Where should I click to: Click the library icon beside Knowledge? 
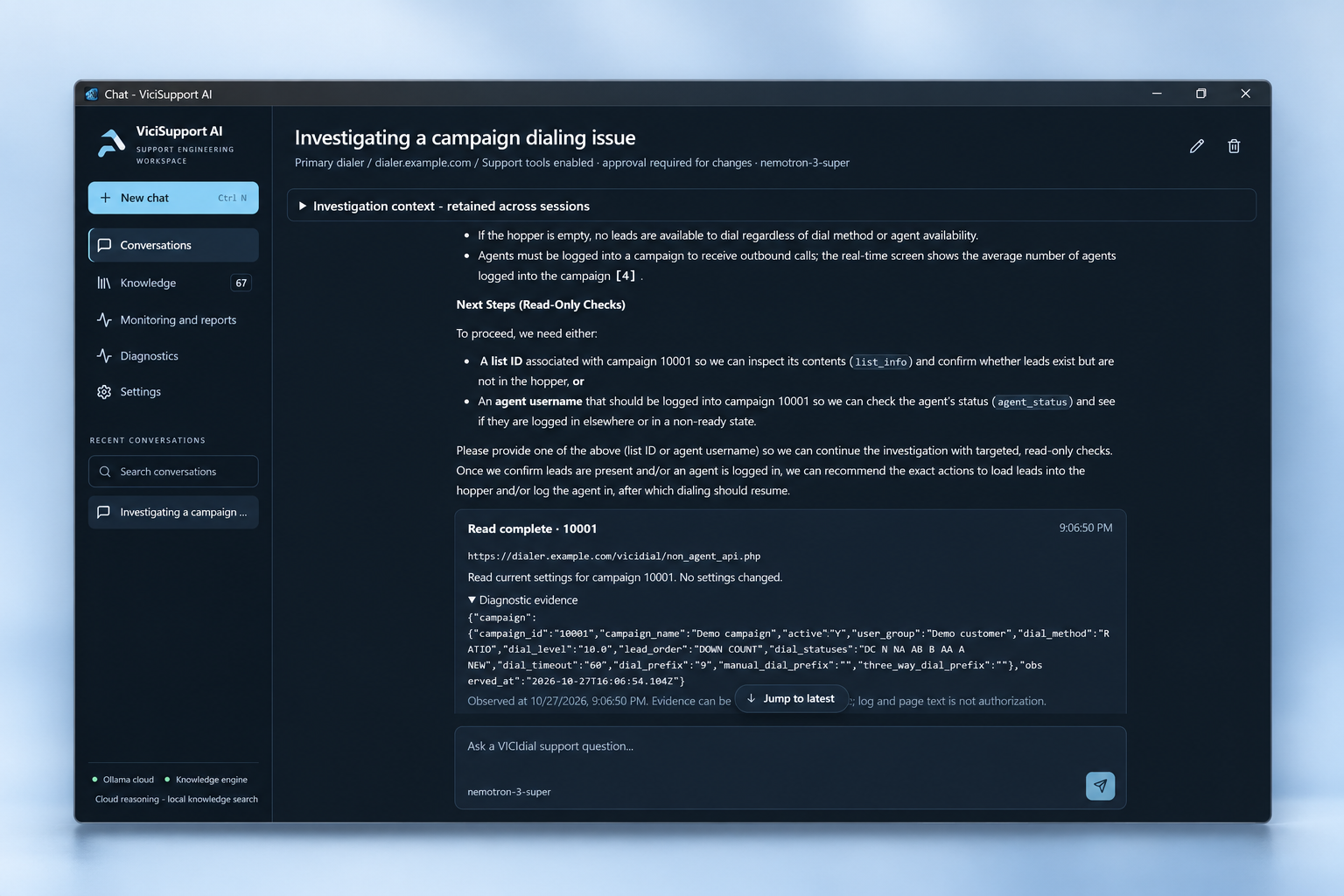click(104, 283)
